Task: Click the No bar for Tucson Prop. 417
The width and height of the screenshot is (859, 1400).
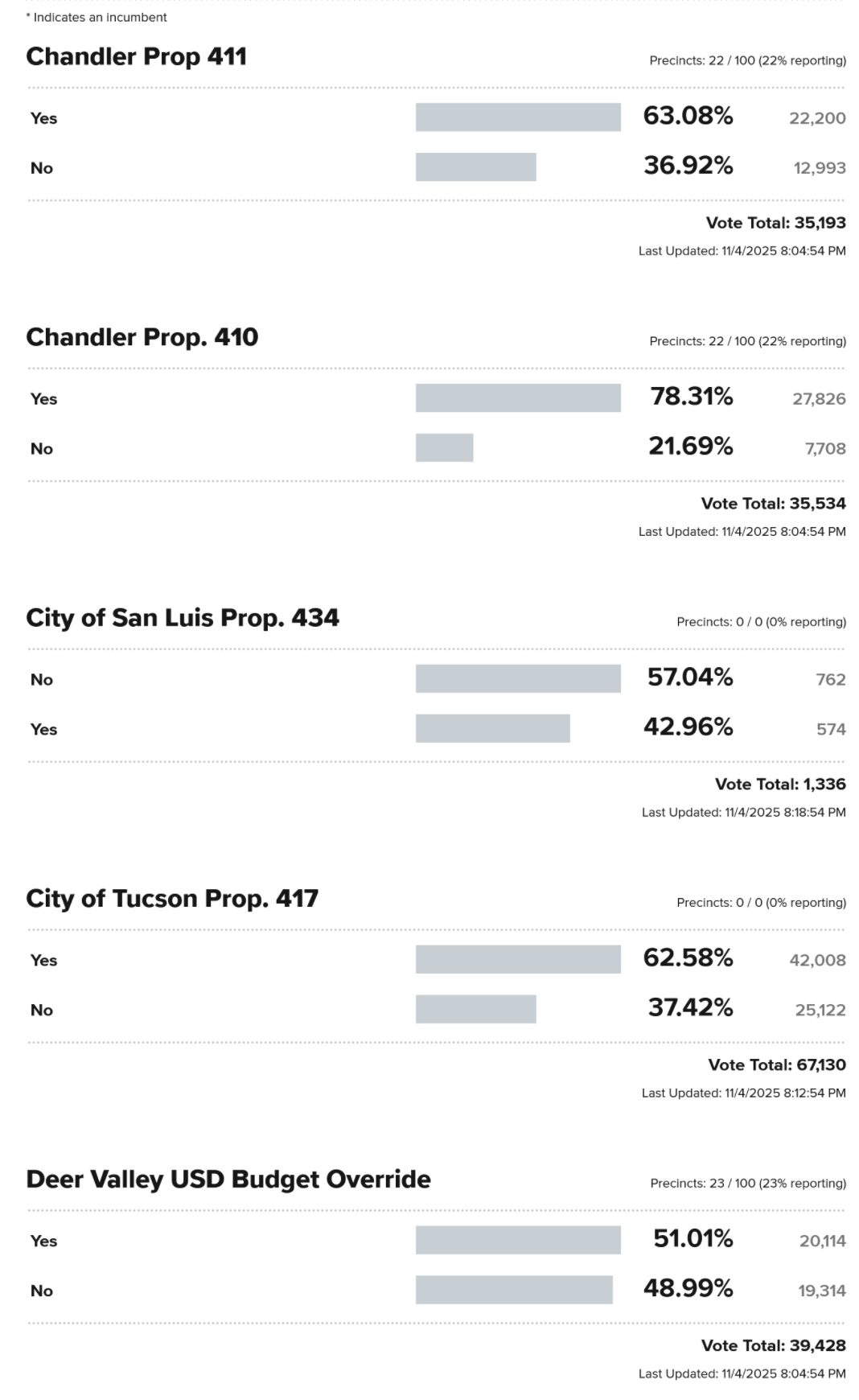Action: click(475, 1009)
